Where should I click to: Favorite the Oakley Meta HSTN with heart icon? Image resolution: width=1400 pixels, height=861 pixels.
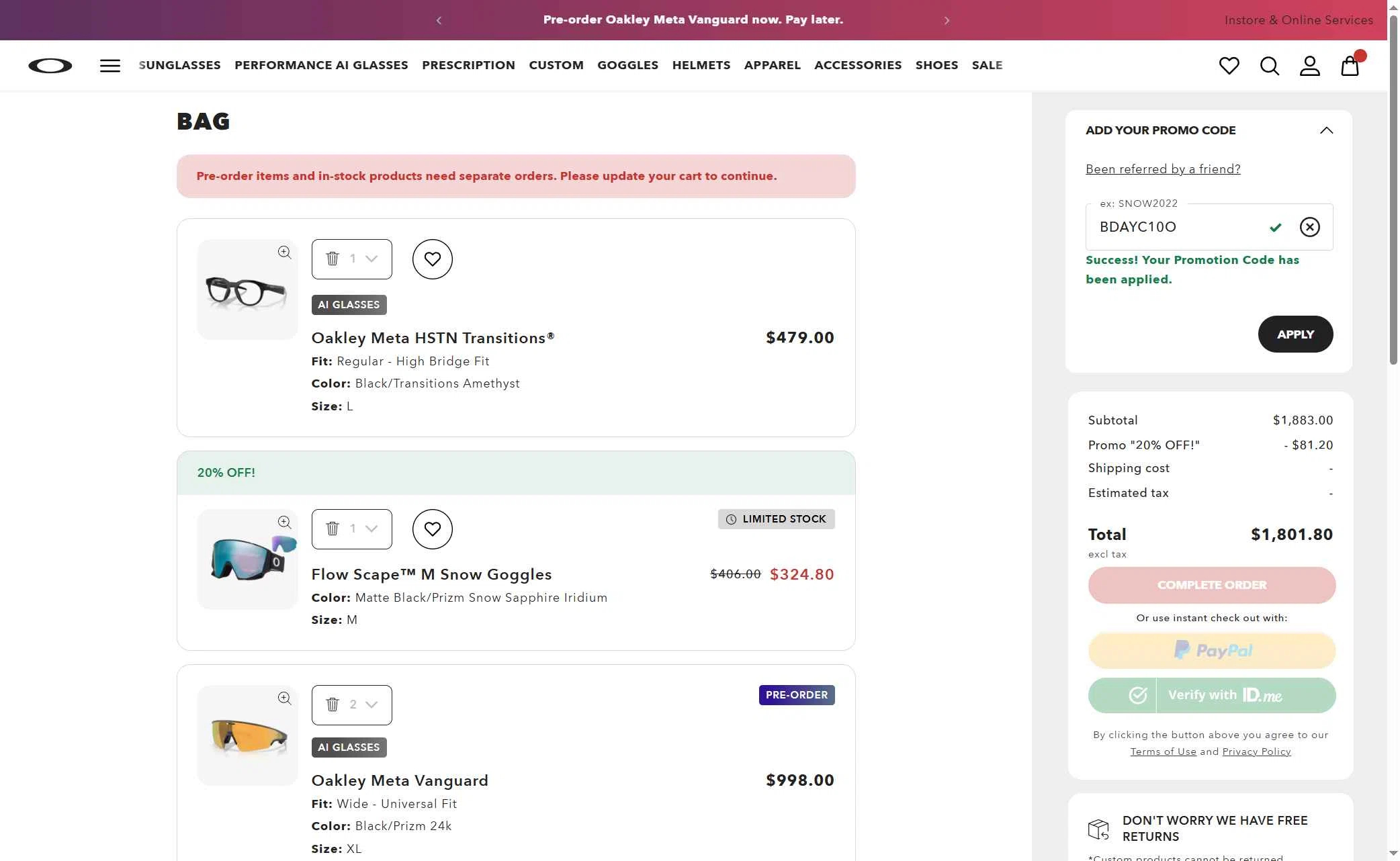pos(432,259)
